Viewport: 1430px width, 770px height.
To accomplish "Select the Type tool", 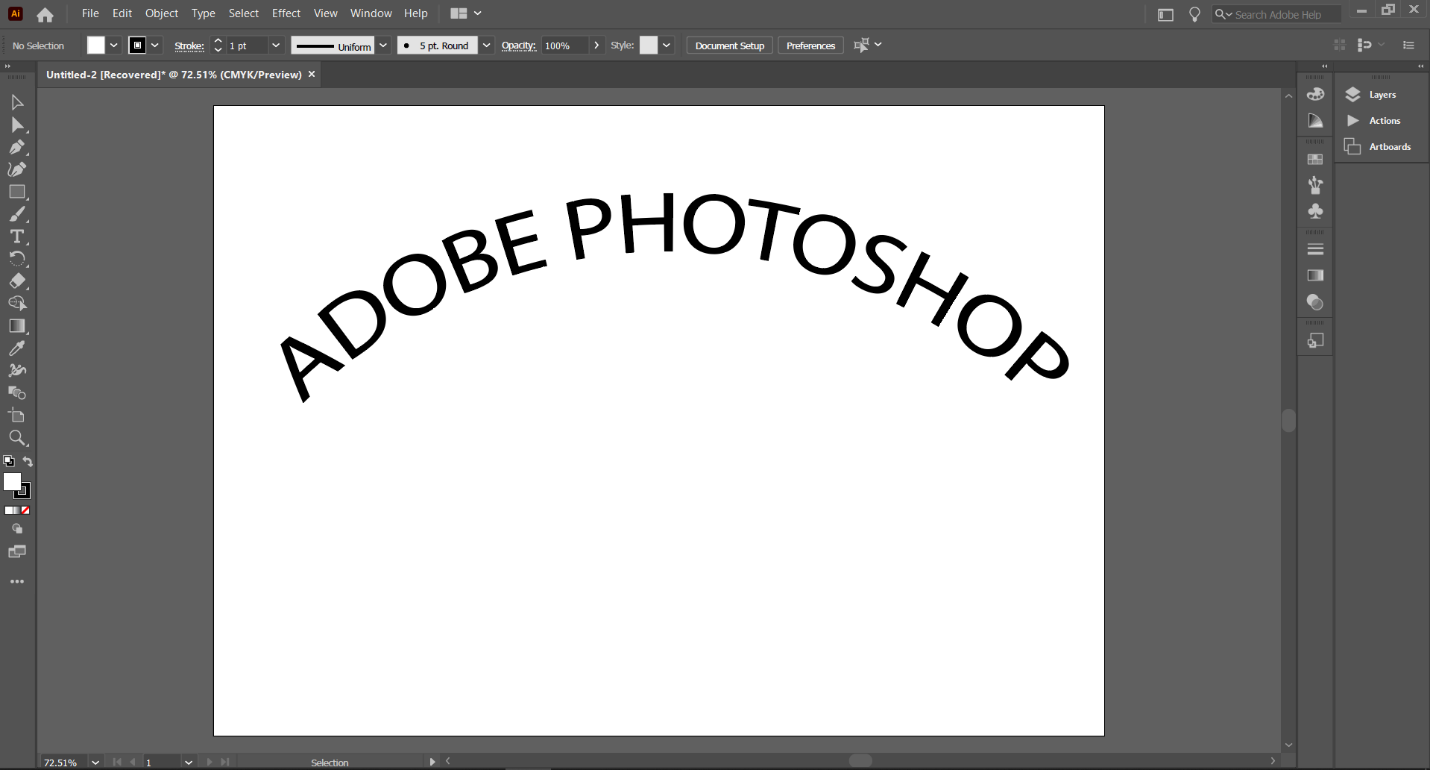I will click(x=17, y=236).
